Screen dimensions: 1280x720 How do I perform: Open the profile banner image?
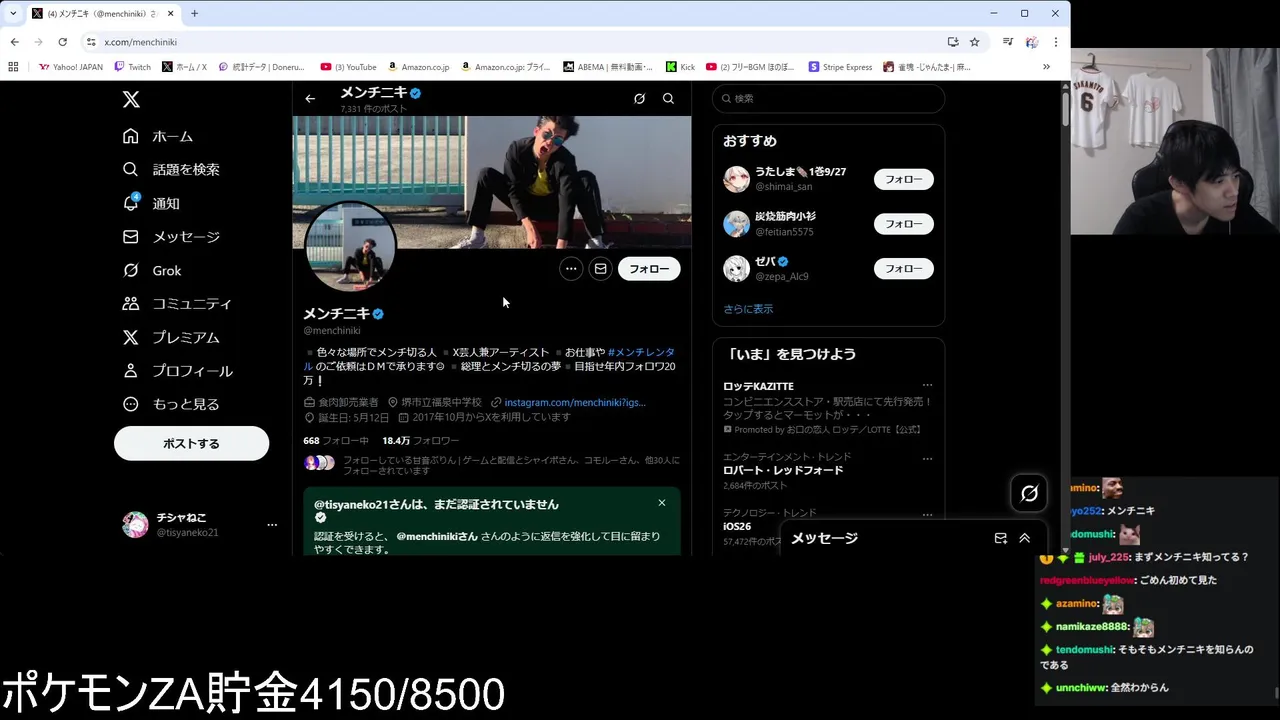[x=491, y=182]
